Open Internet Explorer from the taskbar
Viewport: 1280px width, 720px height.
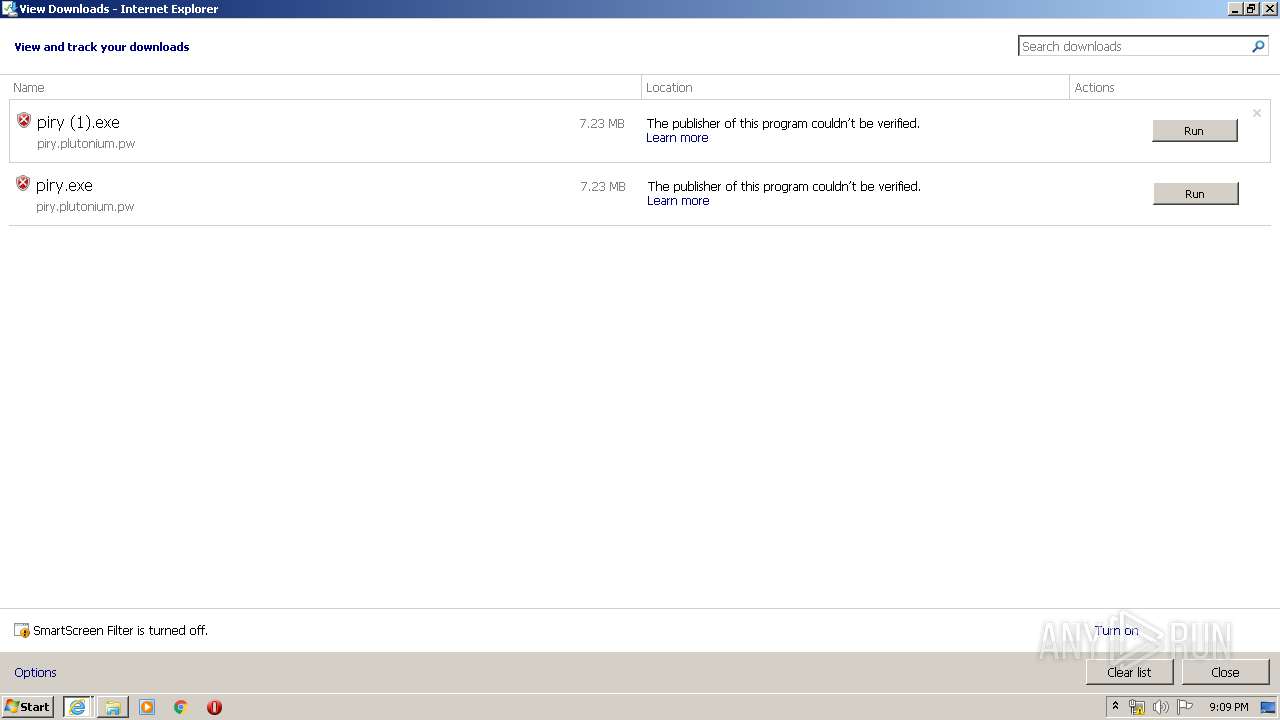click(x=78, y=707)
